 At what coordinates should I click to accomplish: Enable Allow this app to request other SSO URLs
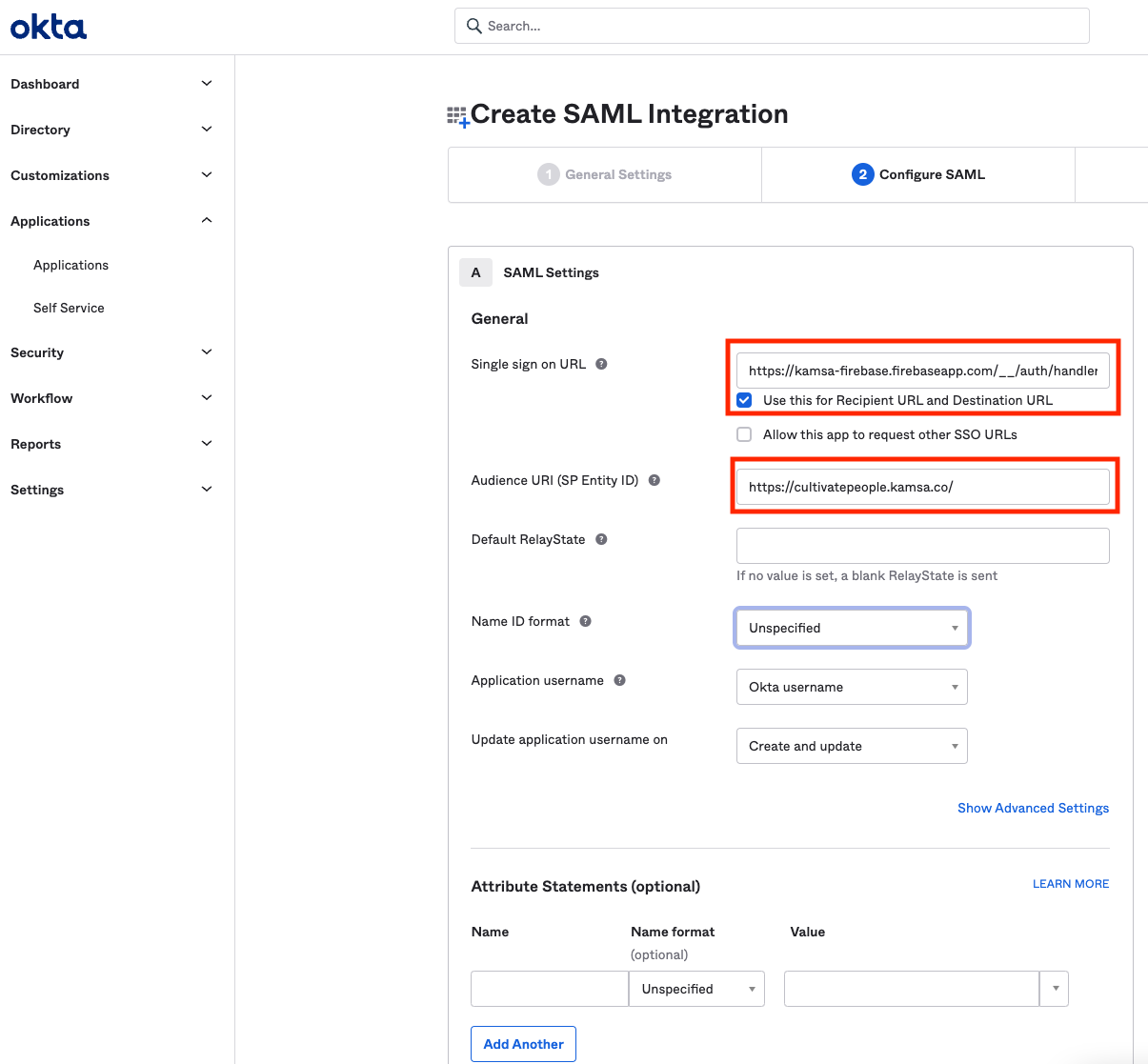point(744,434)
